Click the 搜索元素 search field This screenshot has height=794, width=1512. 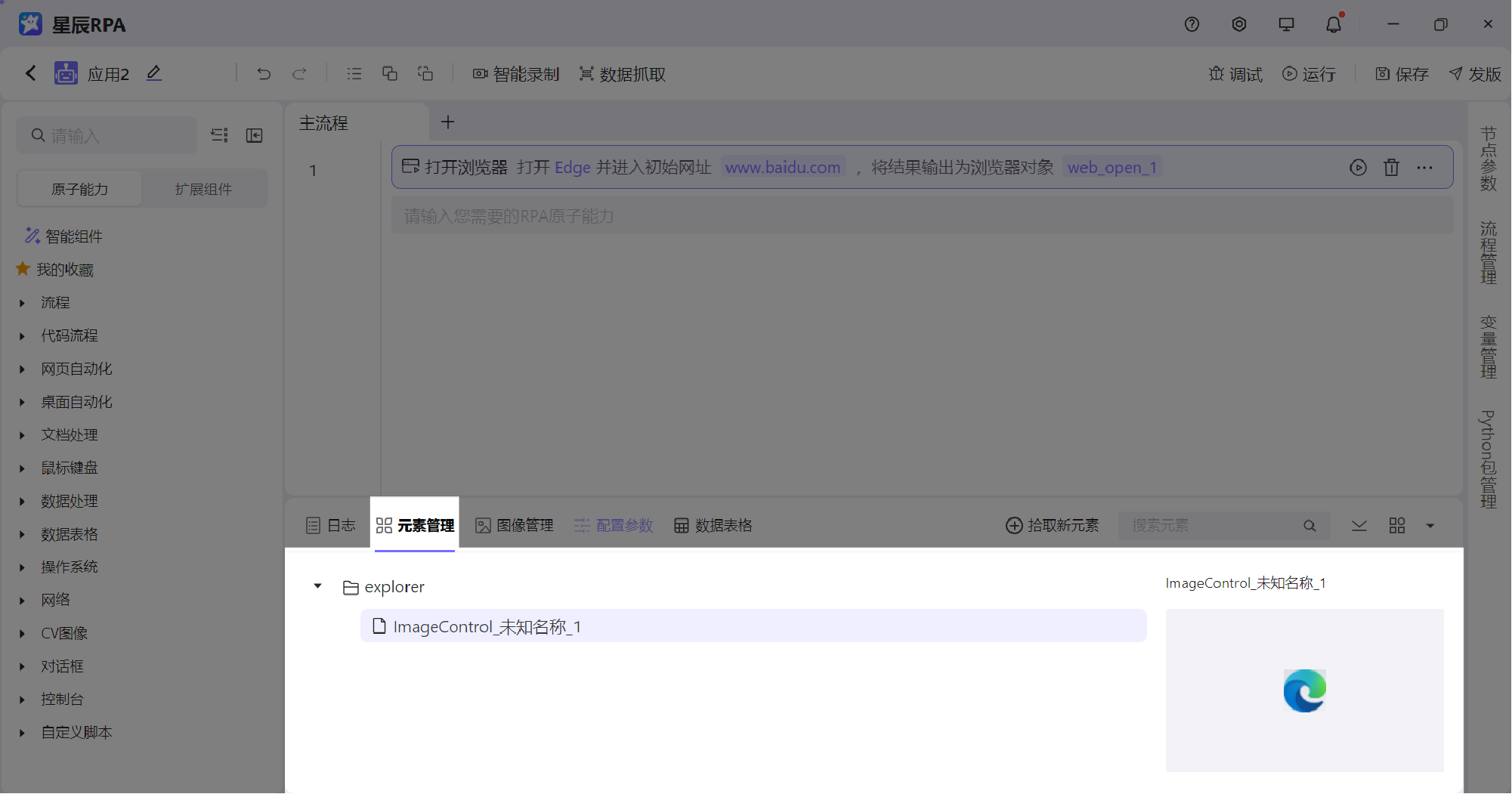tap(1209, 525)
